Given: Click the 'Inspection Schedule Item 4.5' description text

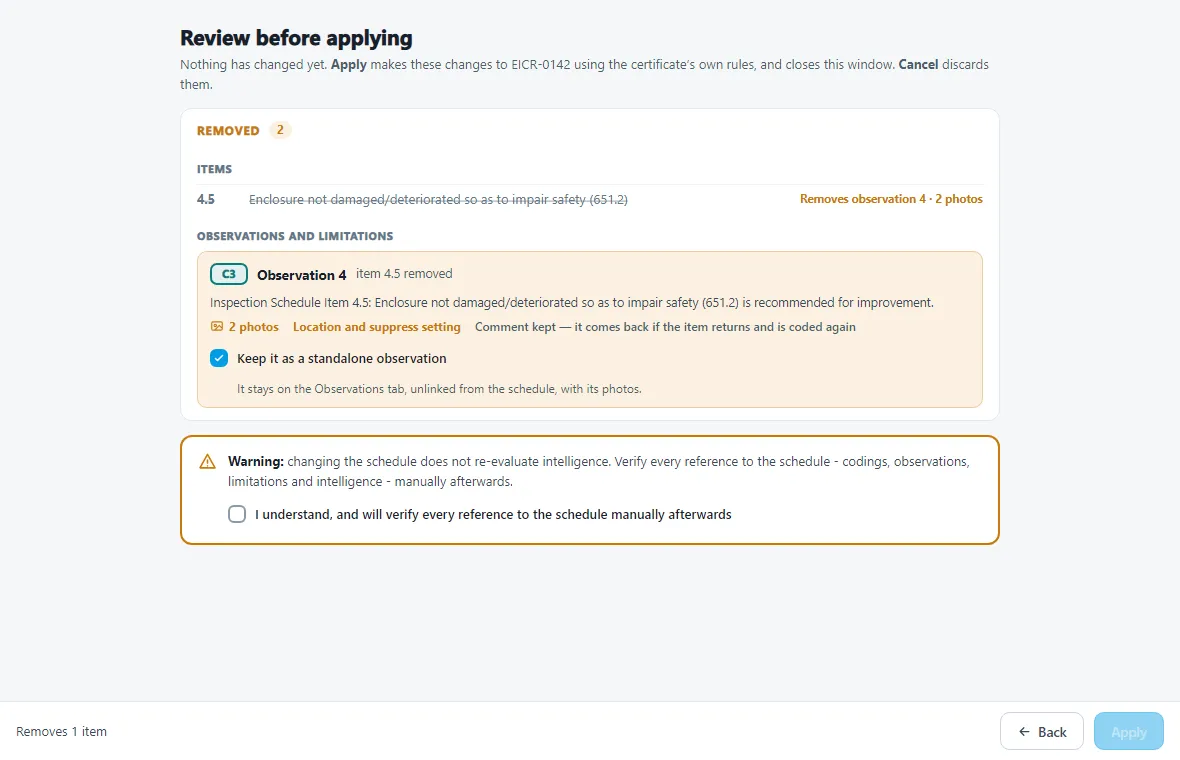Looking at the screenshot, I should 572,302.
